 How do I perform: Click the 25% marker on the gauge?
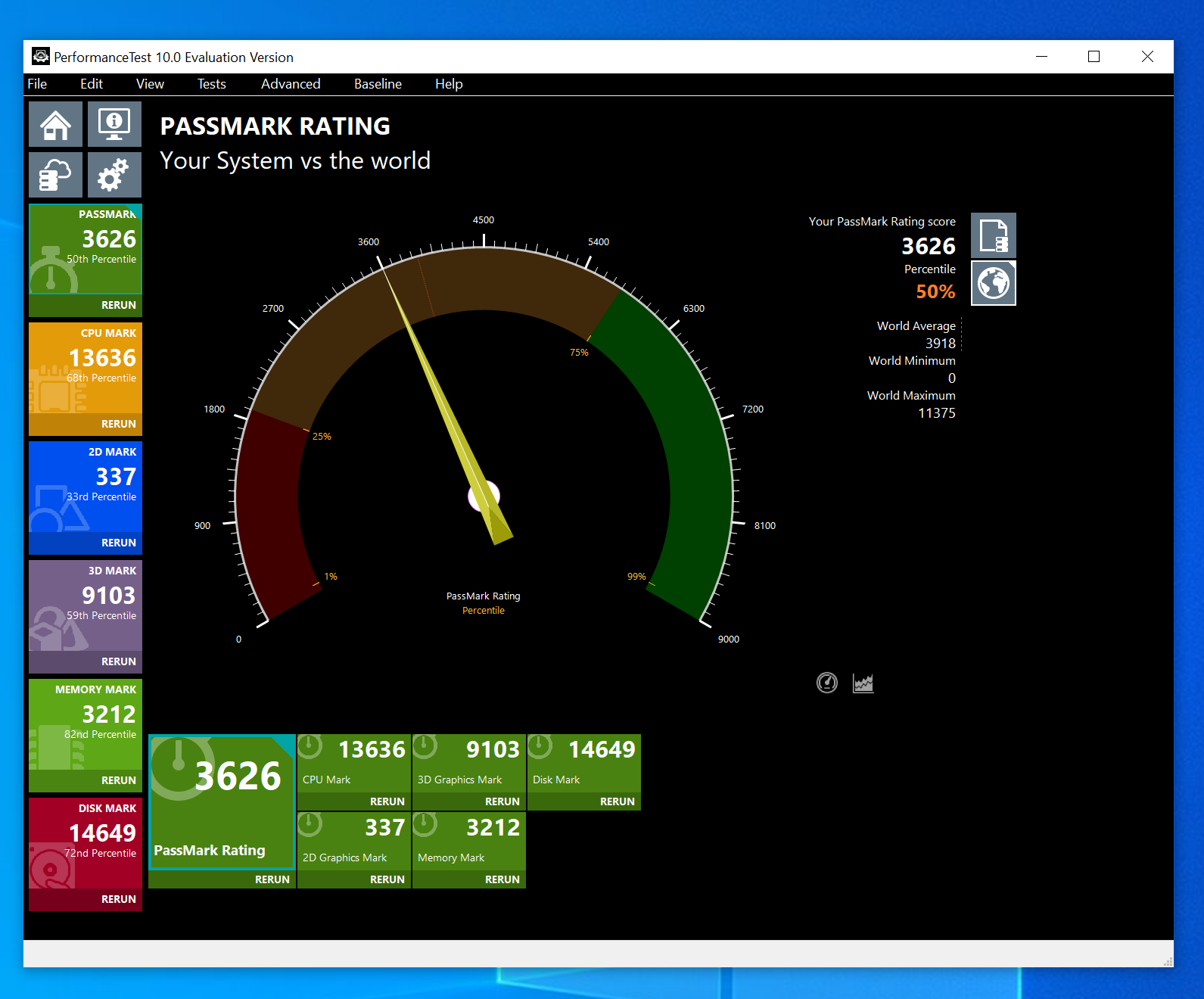[x=322, y=436]
